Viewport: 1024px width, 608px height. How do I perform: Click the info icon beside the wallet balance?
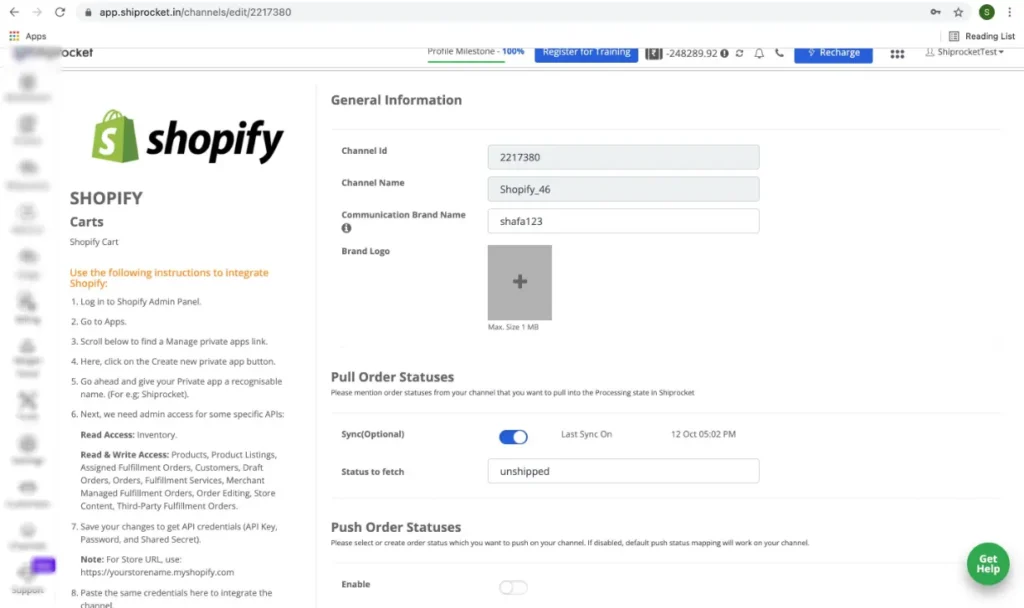point(724,52)
